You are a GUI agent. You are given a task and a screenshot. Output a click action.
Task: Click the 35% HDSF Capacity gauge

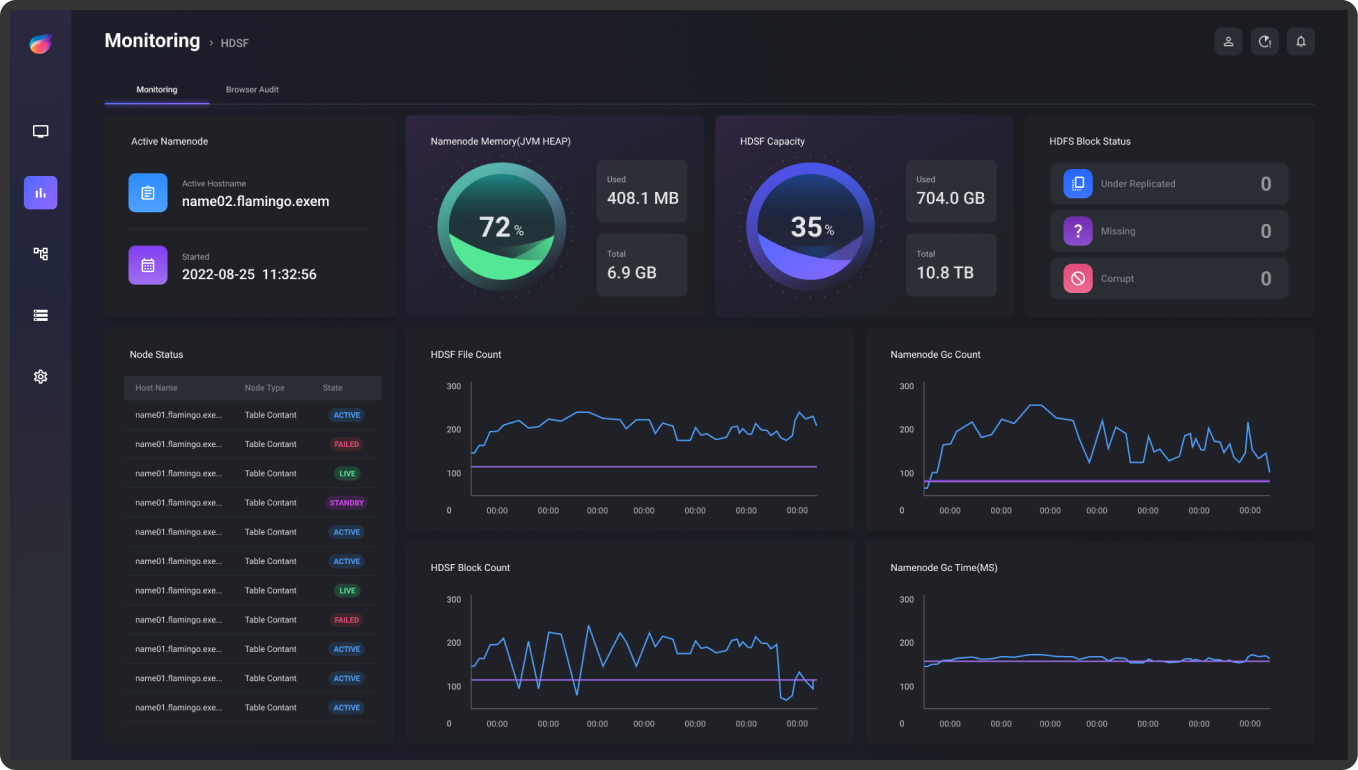(810, 227)
